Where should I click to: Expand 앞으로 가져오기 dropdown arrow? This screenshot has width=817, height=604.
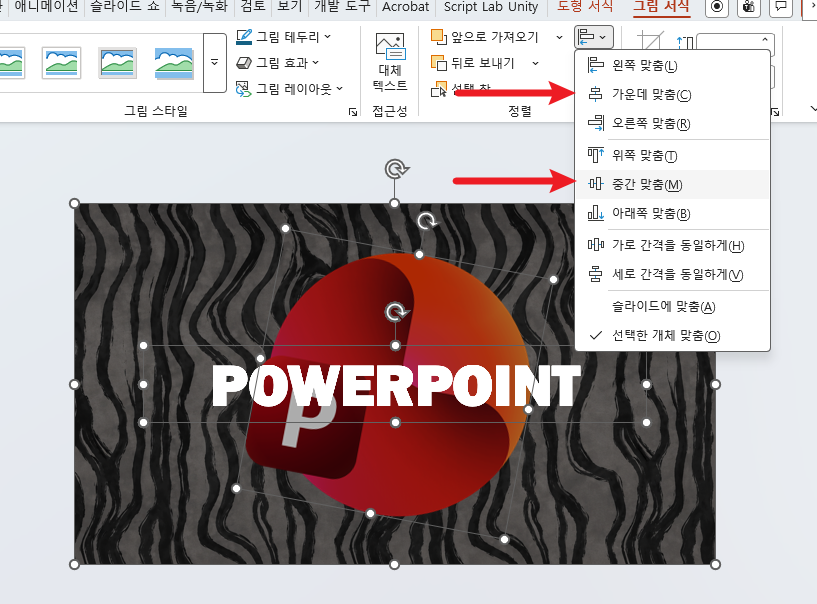click(559, 37)
